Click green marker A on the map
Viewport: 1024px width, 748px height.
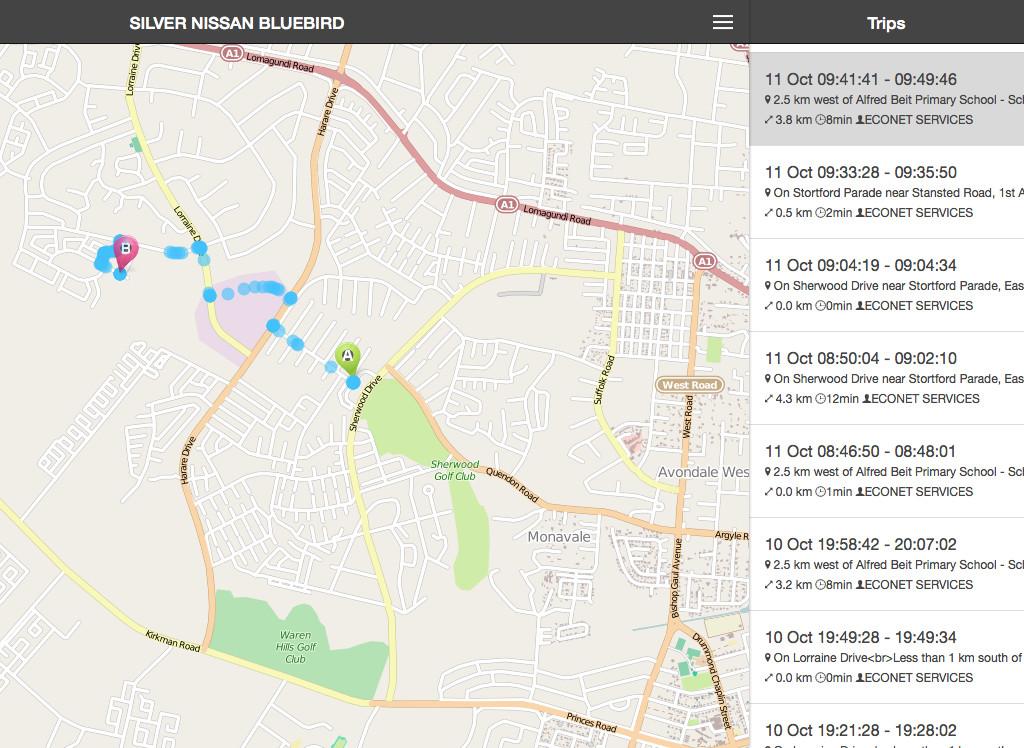pyautogui.click(x=347, y=358)
